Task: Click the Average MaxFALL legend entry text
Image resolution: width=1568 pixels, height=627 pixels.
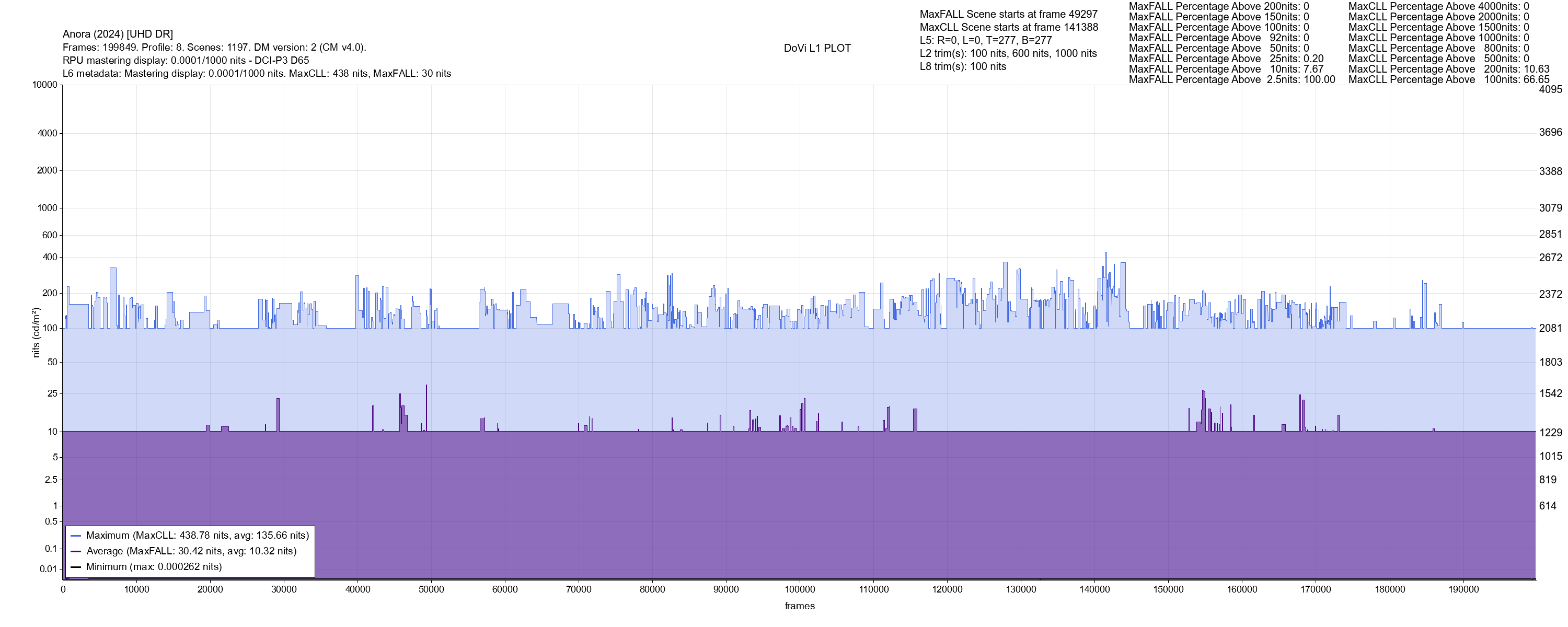Action: click(191, 552)
